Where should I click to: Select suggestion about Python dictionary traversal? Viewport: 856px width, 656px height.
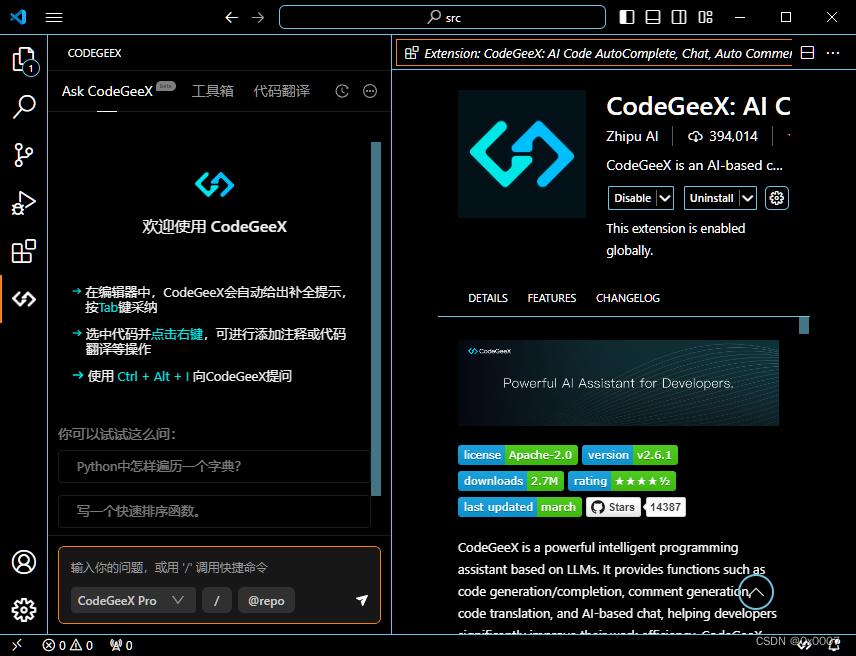click(x=215, y=467)
